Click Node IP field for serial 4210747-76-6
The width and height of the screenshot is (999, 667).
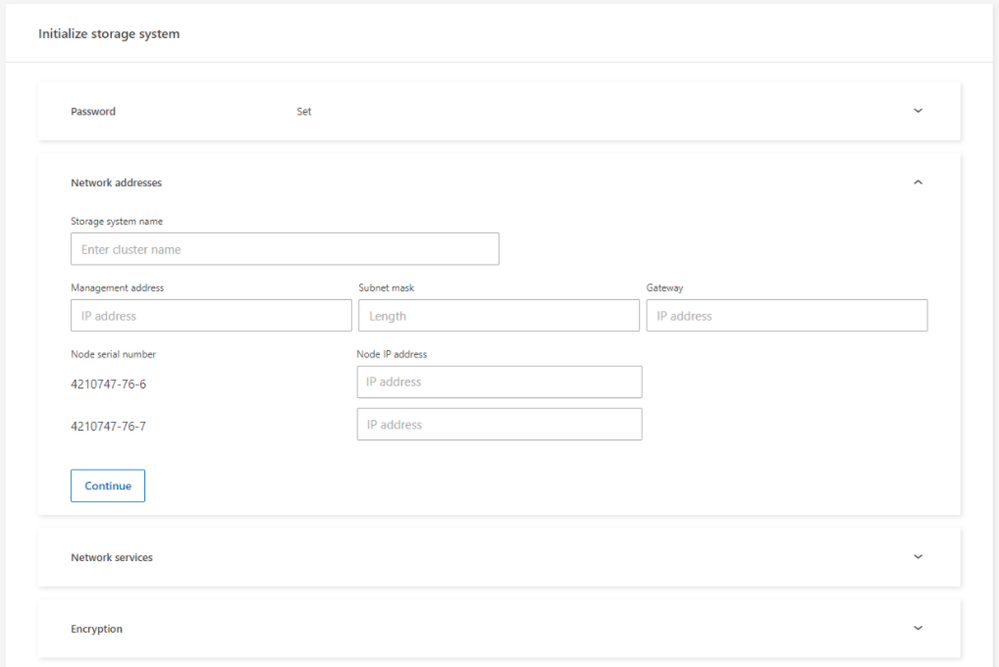click(499, 382)
